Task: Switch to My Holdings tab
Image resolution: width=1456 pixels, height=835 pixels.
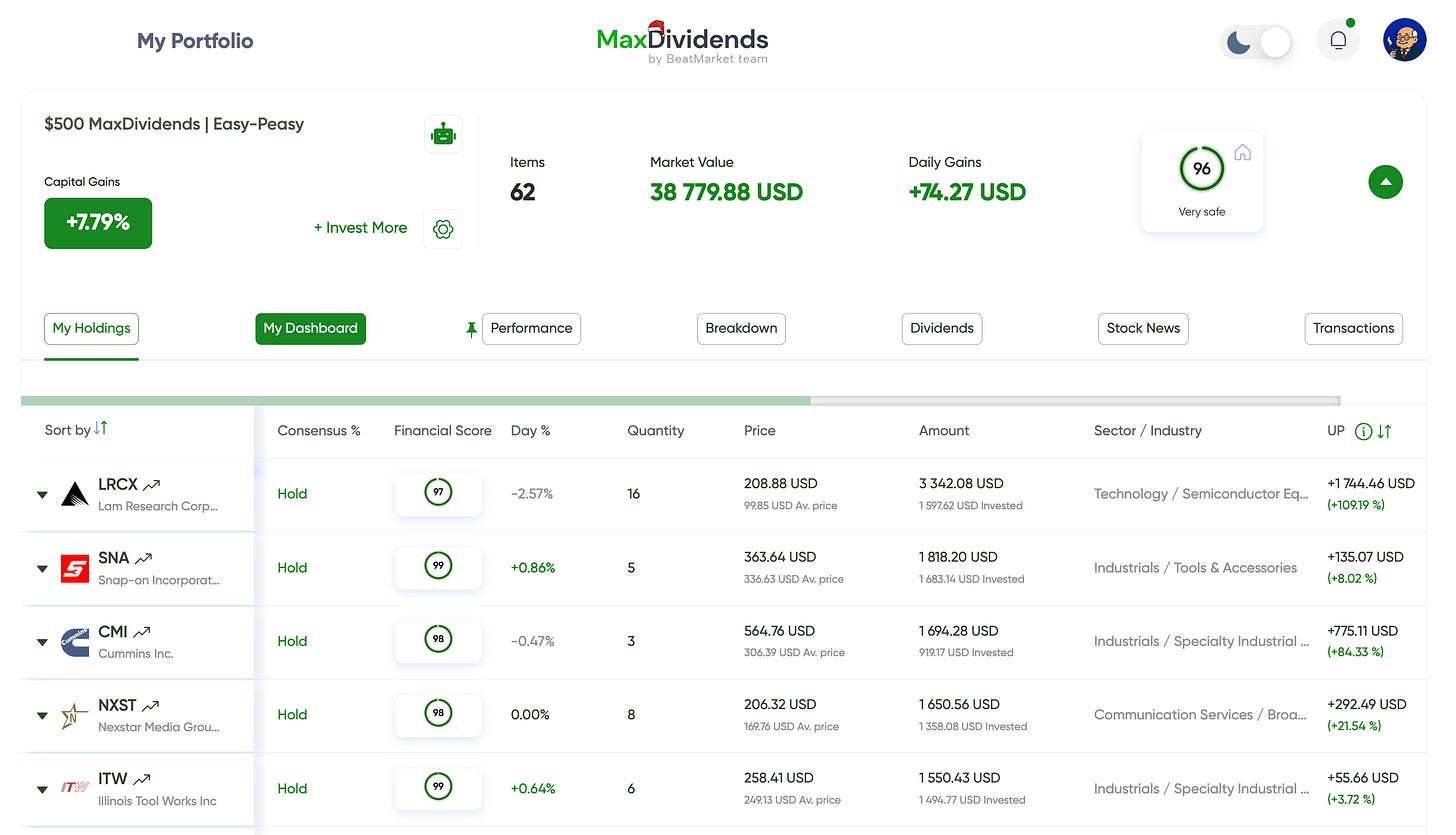Action: click(x=91, y=329)
